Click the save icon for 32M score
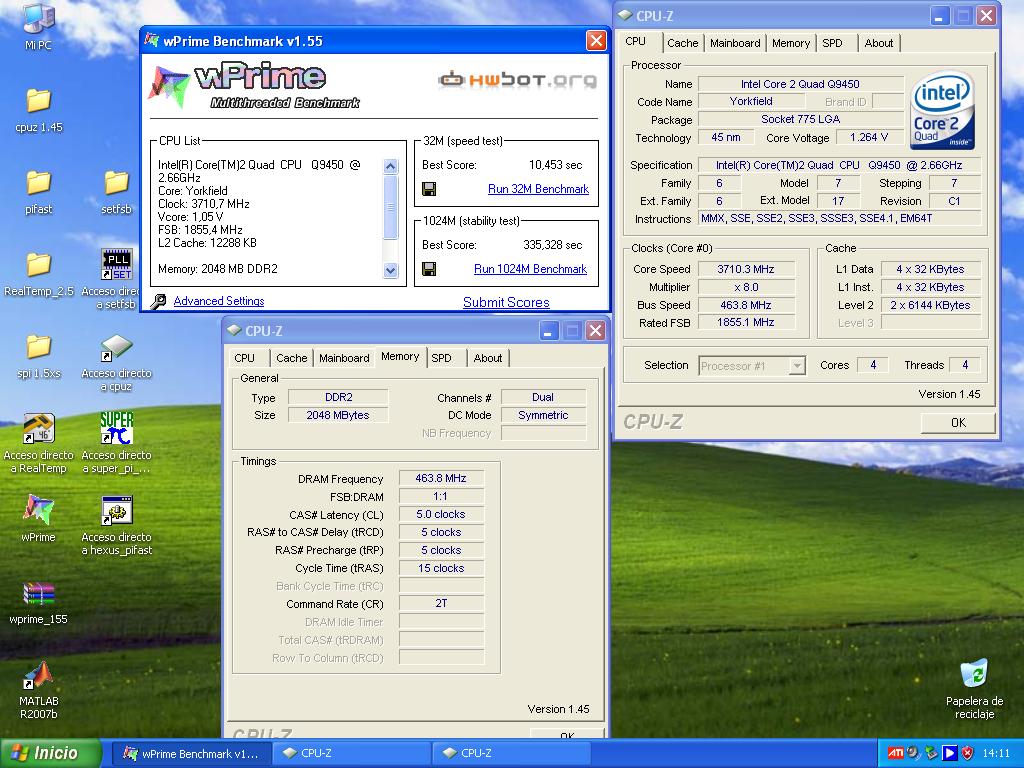 429,189
